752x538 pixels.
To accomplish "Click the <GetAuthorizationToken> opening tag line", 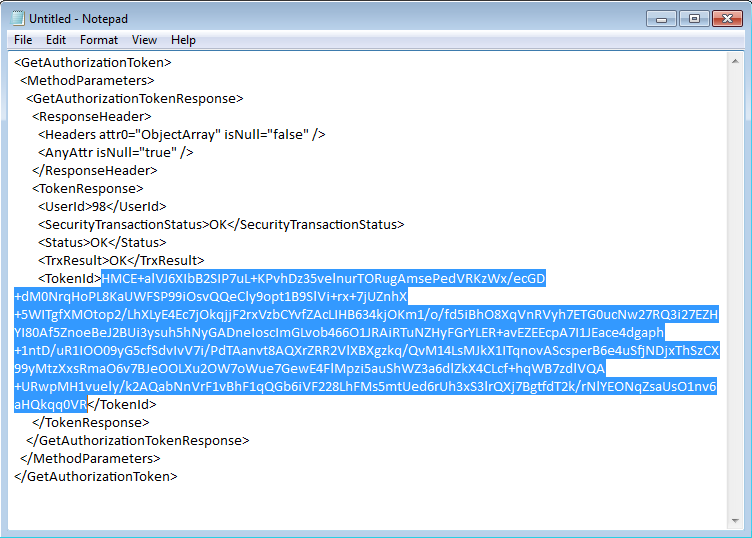I will (x=93, y=63).
